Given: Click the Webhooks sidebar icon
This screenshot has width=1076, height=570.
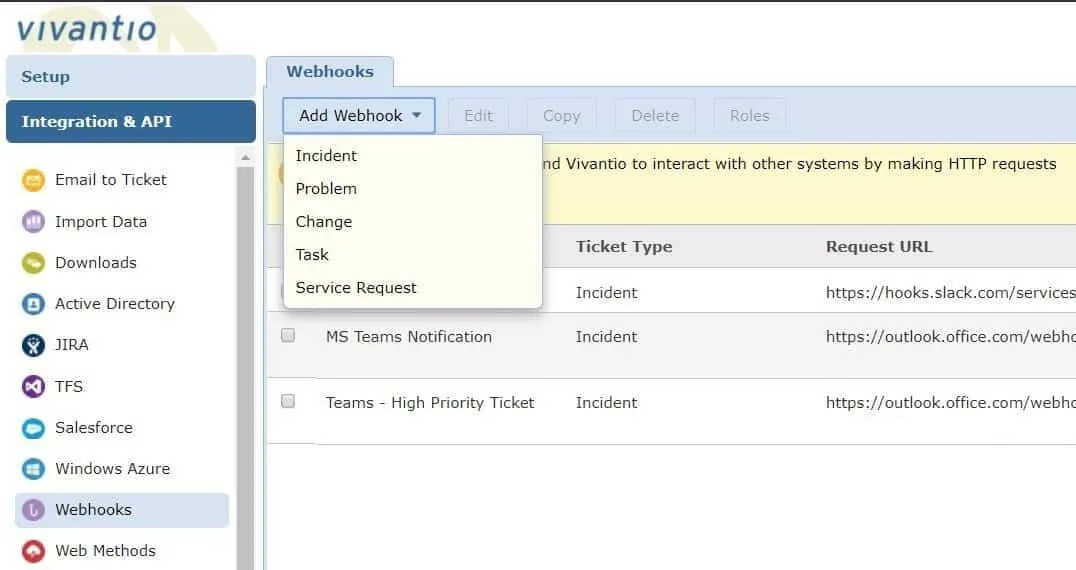Looking at the screenshot, I should [x=33, y=510].
